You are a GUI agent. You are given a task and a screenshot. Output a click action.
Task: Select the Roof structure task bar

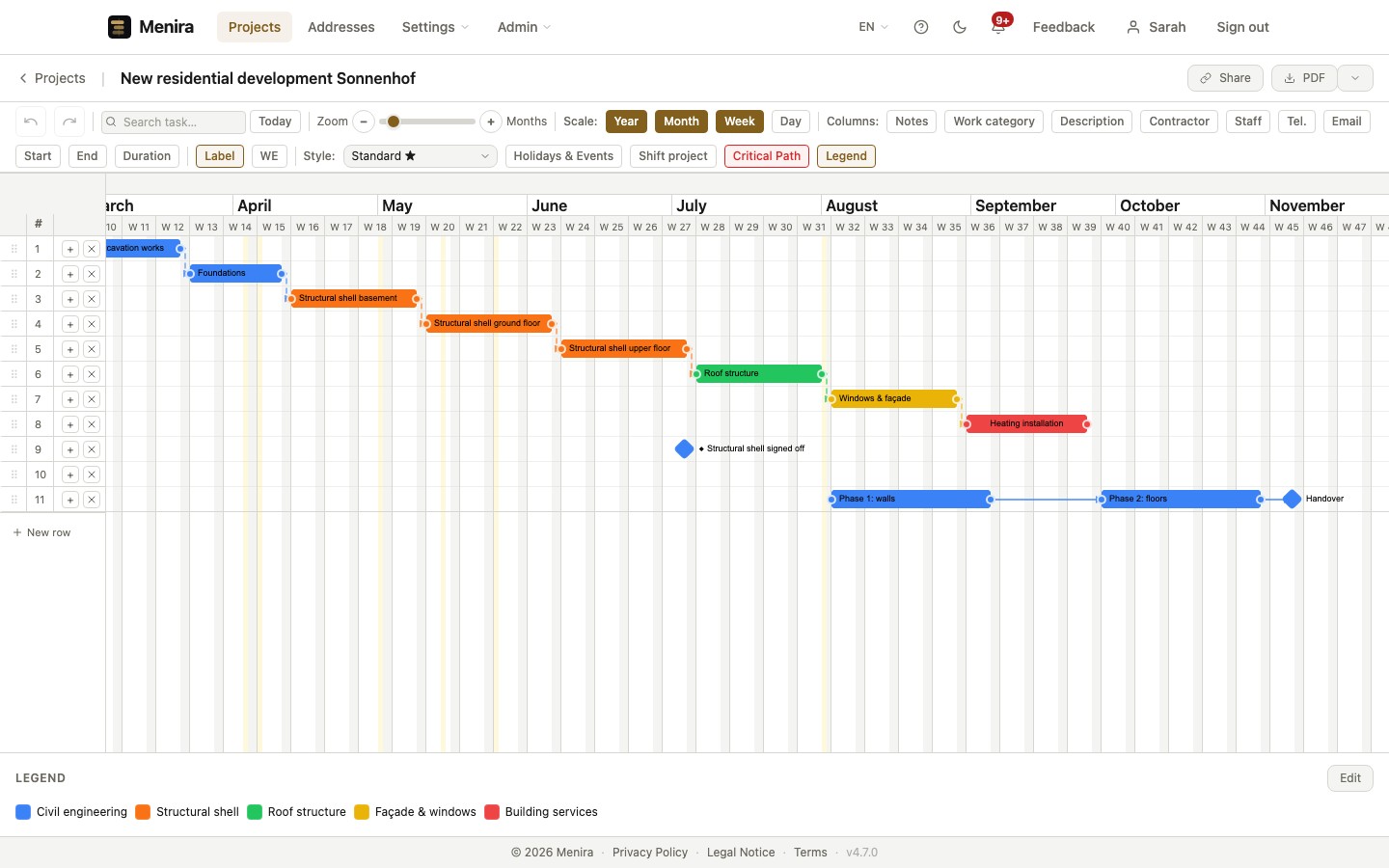759,373
